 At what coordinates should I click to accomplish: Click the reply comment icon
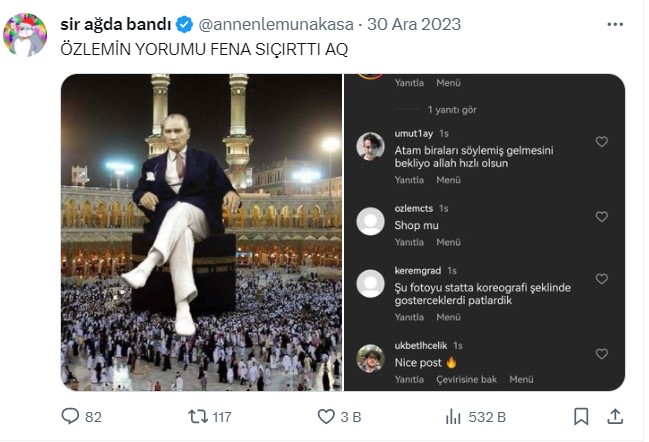point(70,416)
